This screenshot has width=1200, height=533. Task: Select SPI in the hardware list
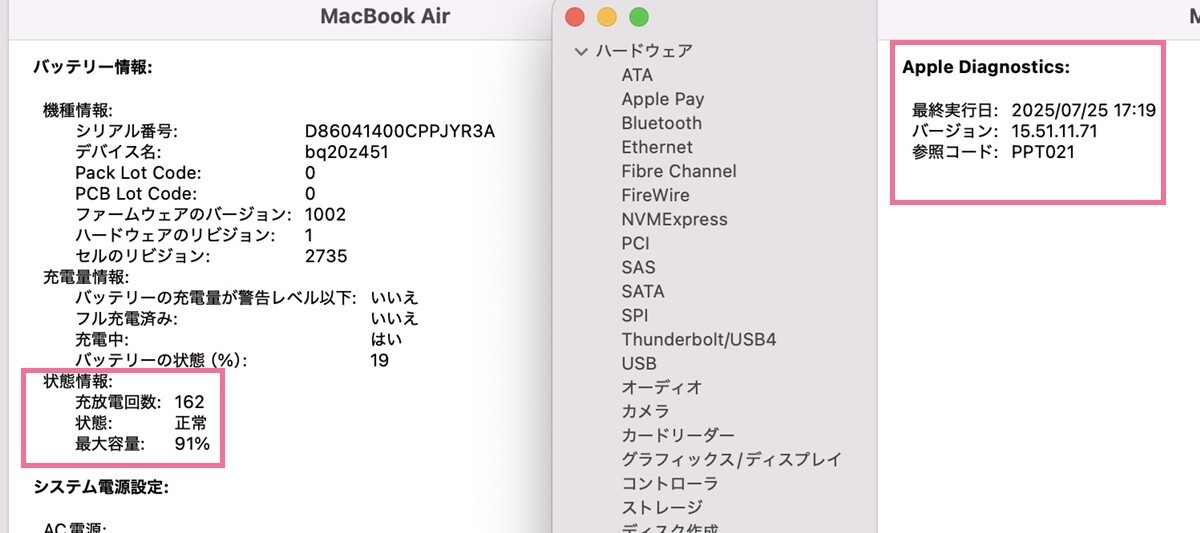click(x=635, y=315)
